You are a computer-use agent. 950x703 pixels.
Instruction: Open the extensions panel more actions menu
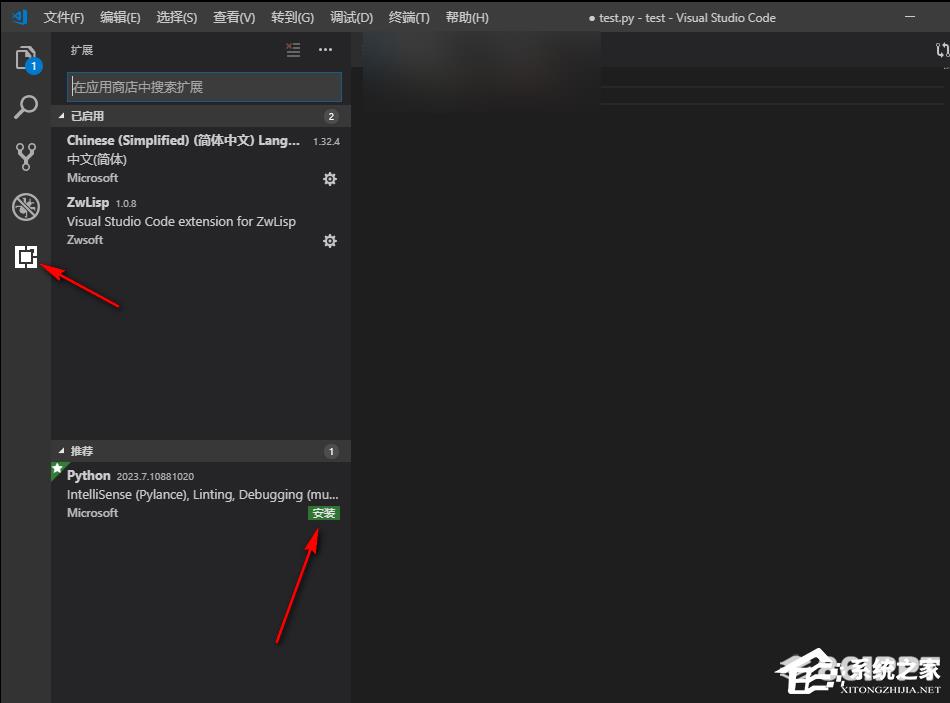325,50
